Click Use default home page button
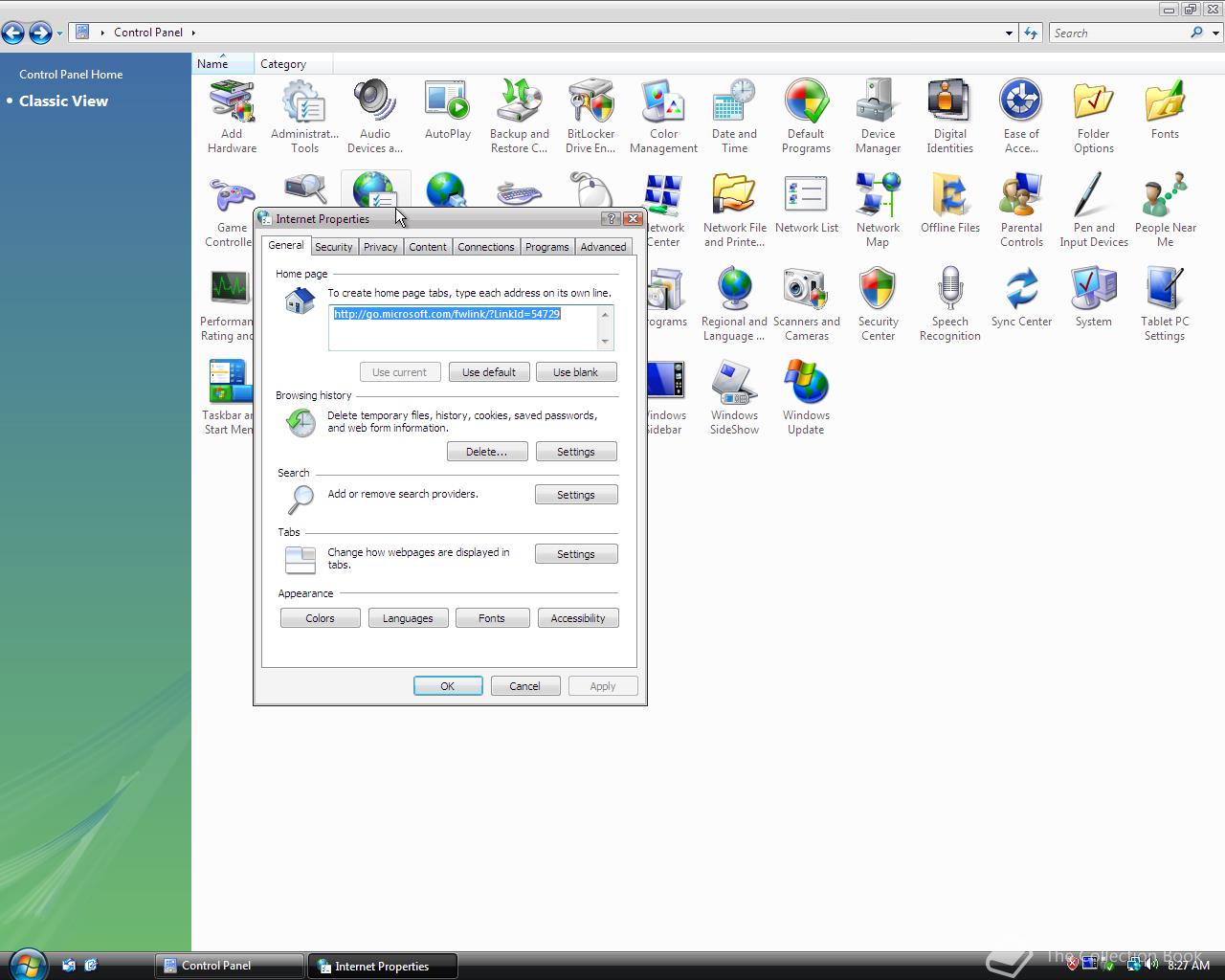 [x=489, y=372]
